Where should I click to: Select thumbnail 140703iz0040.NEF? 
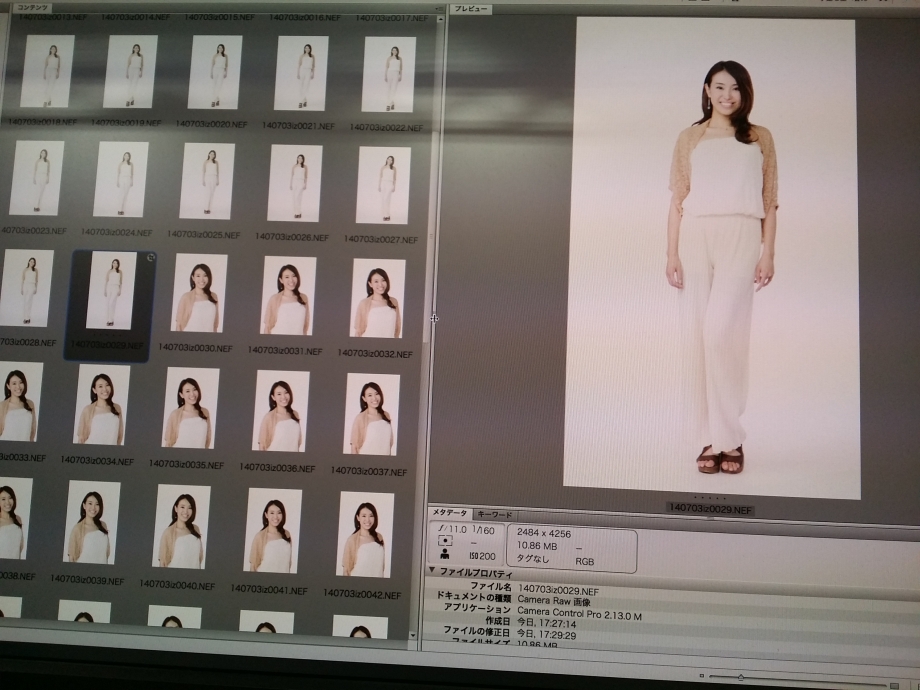point(181,527)
